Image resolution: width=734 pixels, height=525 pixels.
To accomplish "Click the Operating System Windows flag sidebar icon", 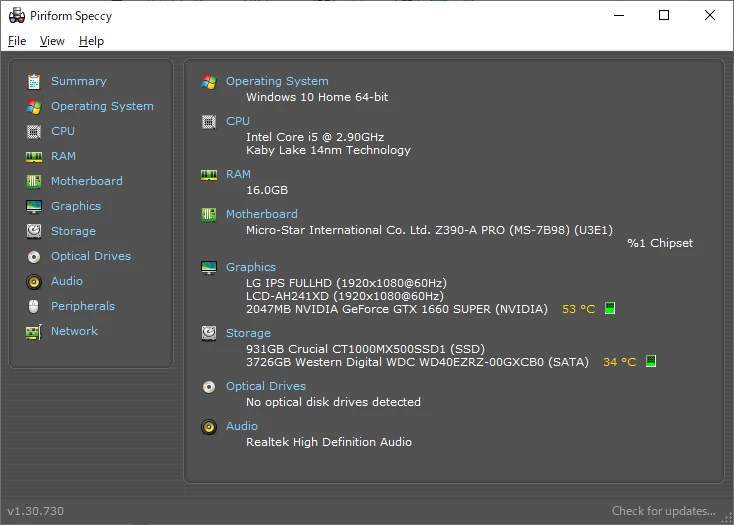I will tap(34, 107).
